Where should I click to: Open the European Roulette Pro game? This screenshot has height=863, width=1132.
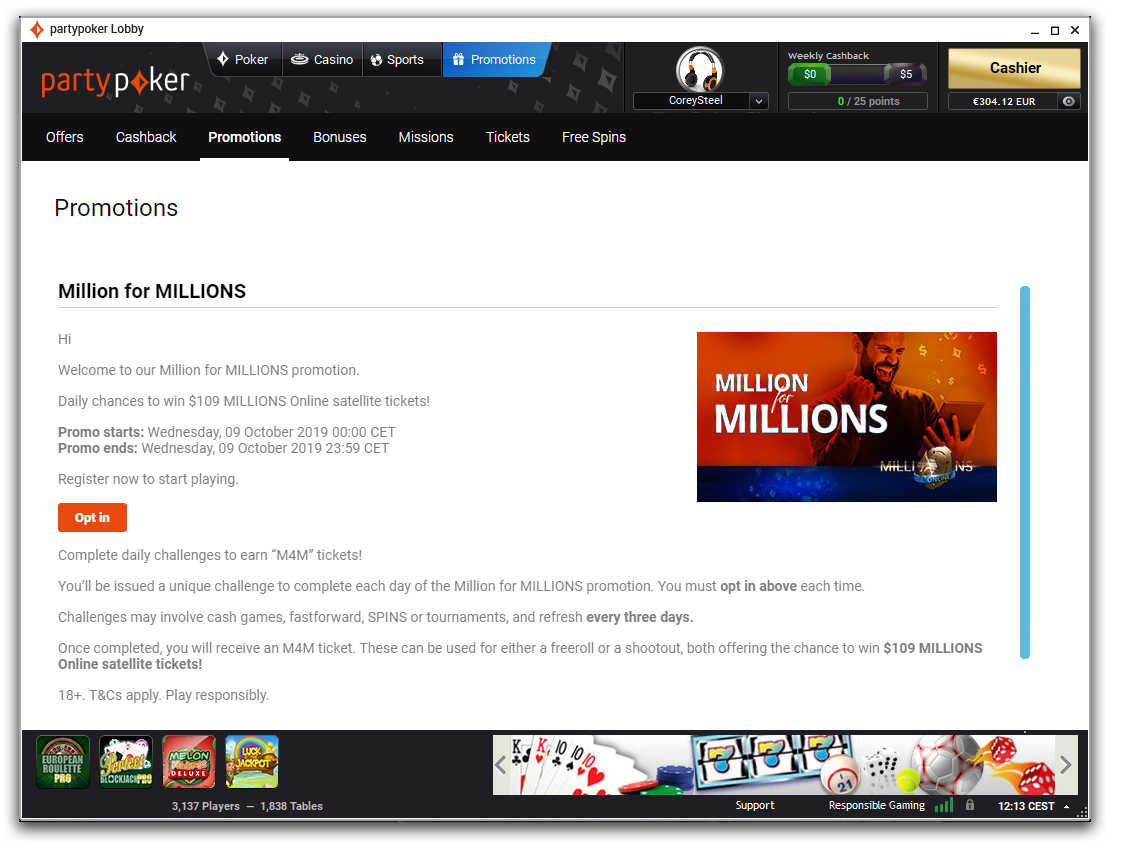point(63,762)
